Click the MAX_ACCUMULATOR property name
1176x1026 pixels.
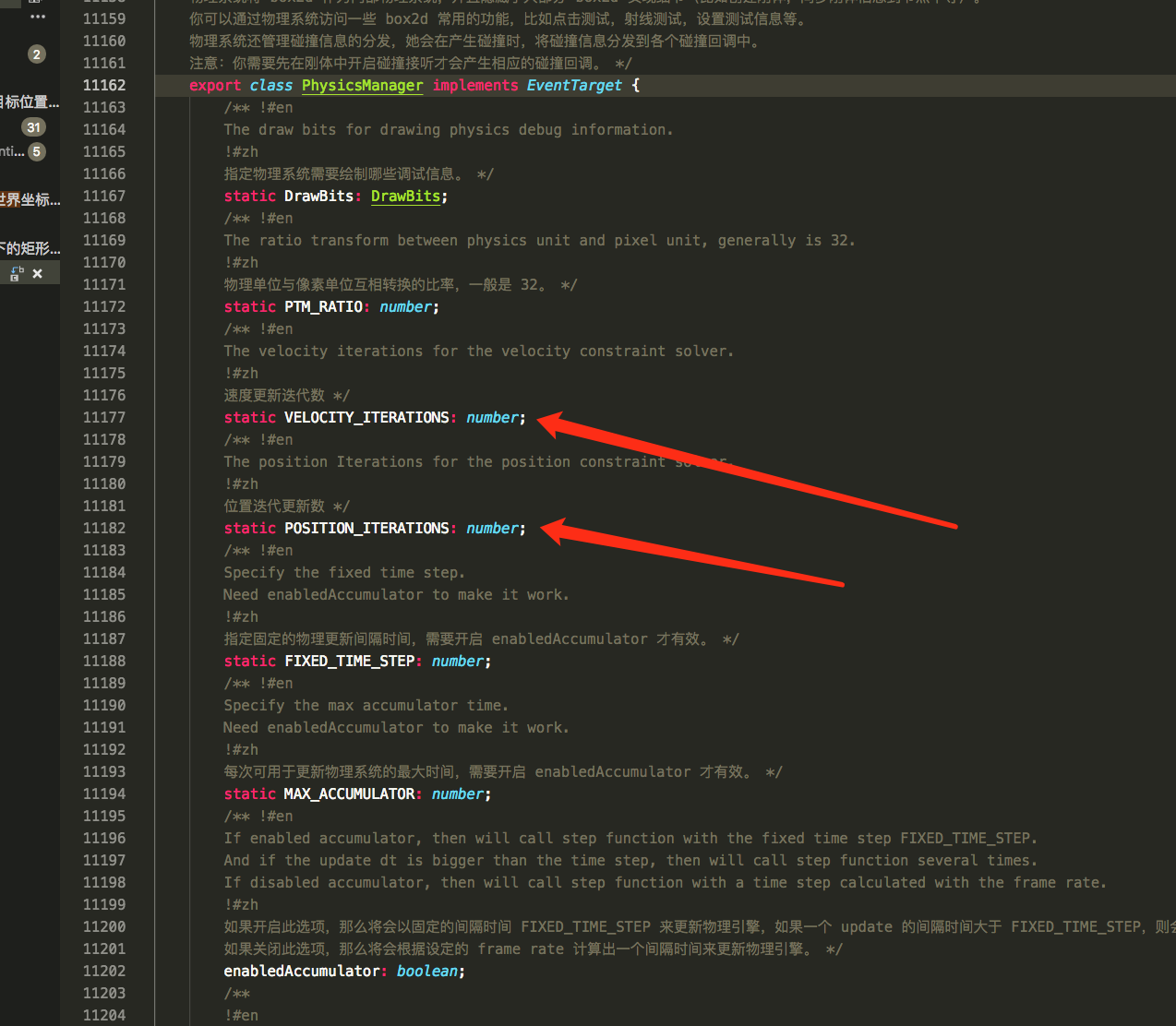[349, 793]
